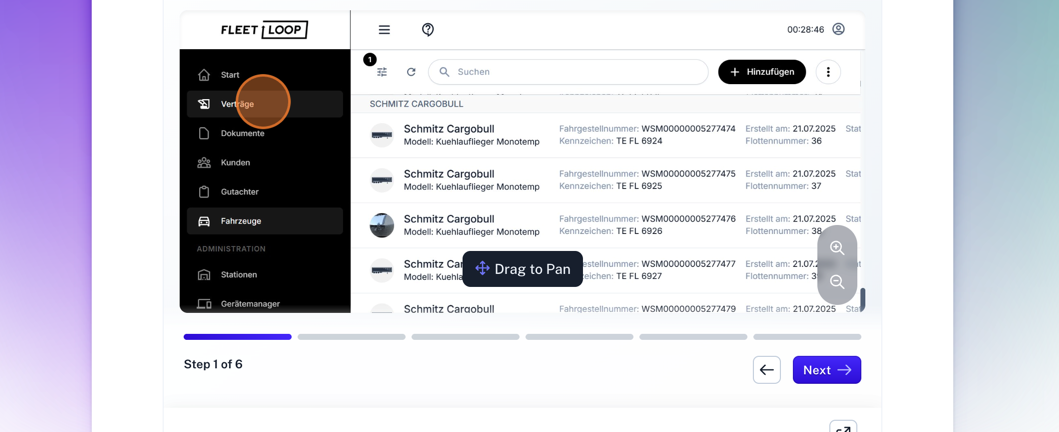Click the back arrow button

767,370
